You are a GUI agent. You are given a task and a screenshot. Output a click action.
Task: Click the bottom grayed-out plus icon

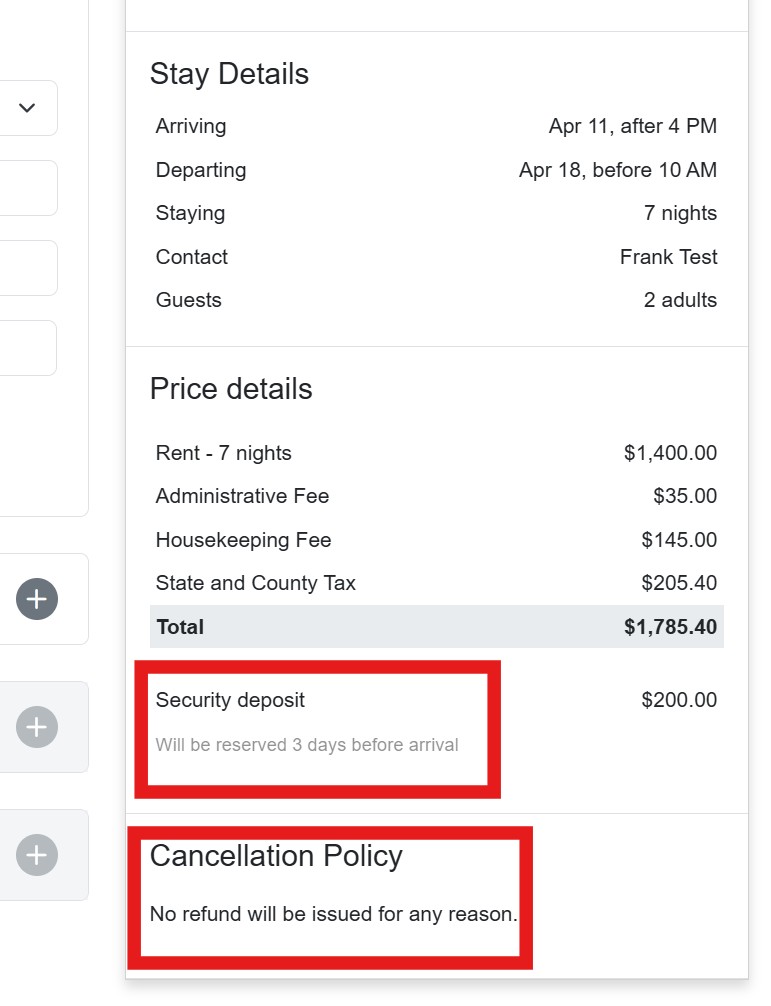(37, 855)
